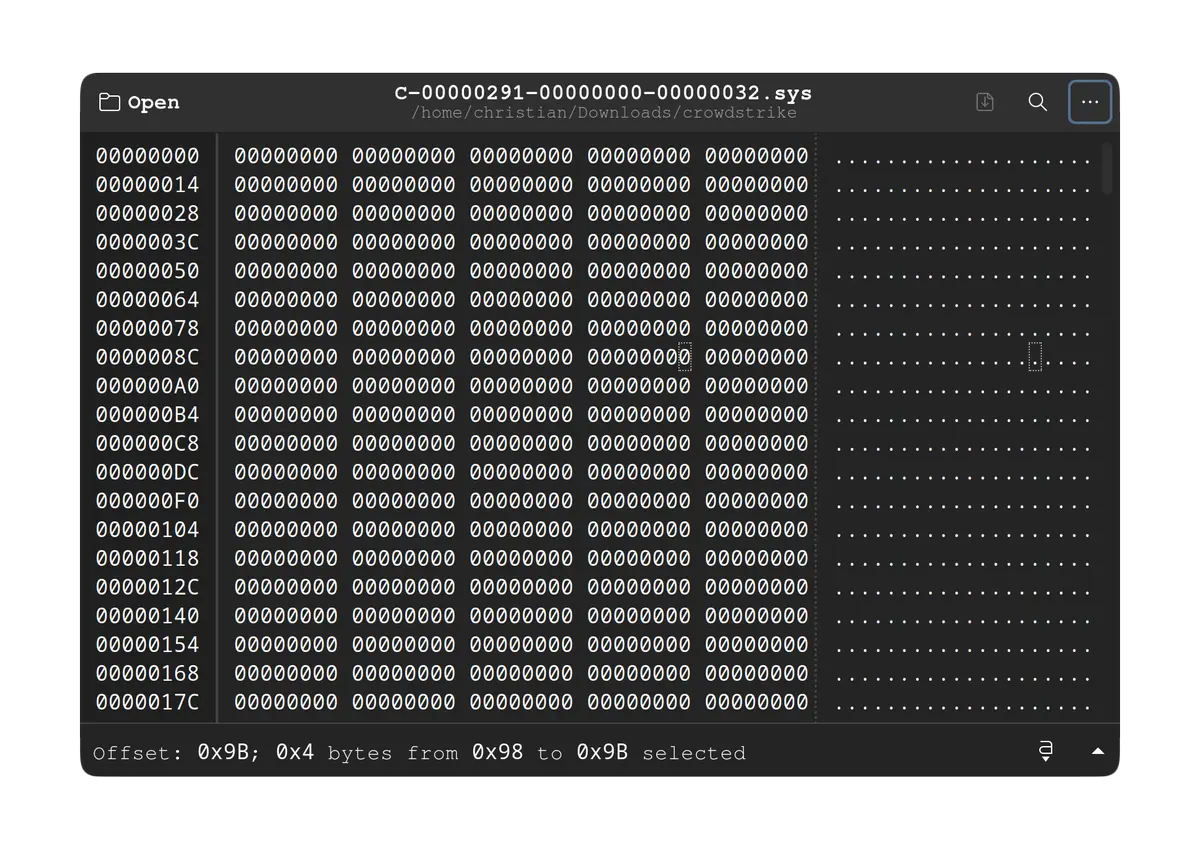Click the vertical scrollbar thumb
The width and height of the screenshot is (1200, 865).
point(1106,168)
